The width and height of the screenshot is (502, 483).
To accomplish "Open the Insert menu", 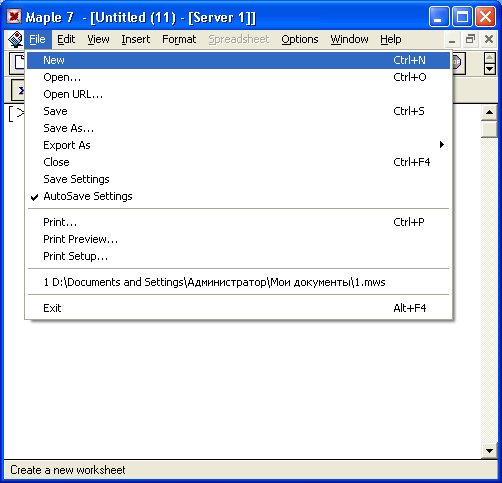I will pyautogui.click(x=136, y=39).
